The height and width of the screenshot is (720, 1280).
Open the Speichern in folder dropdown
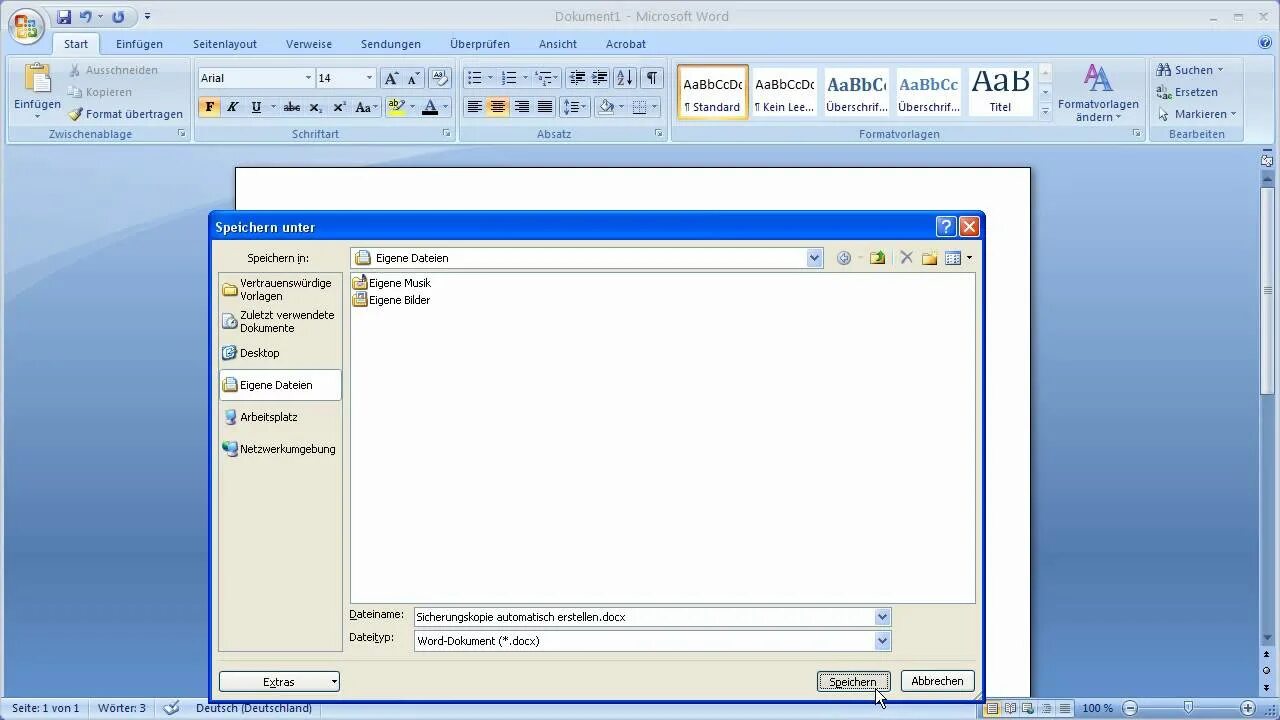tap(814, 258)
